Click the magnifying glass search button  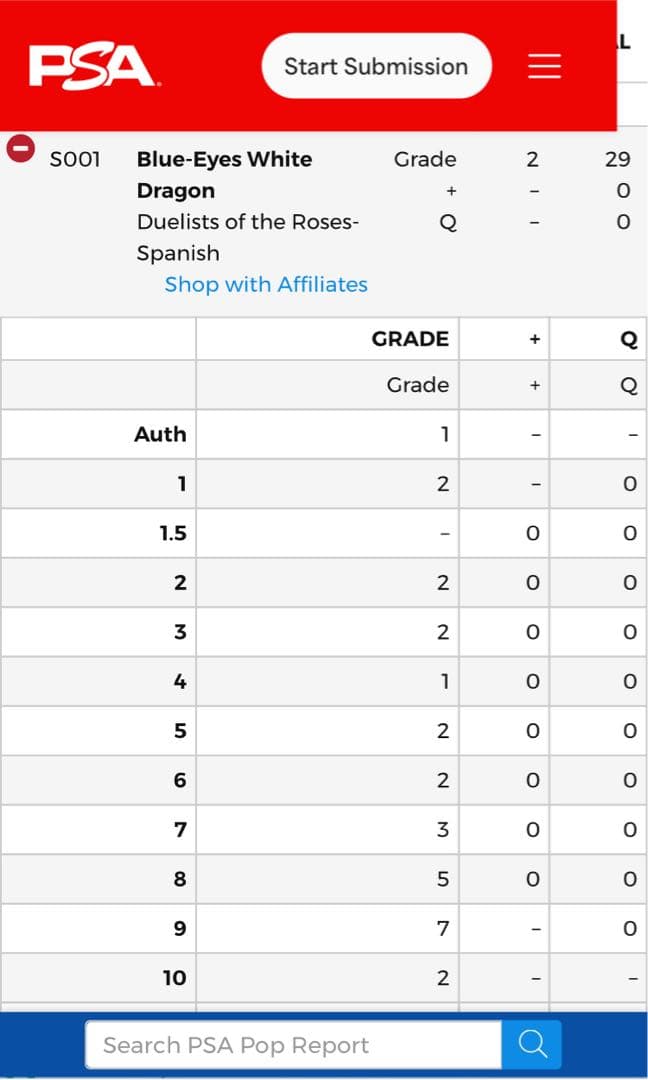[x=532, y=1045]
